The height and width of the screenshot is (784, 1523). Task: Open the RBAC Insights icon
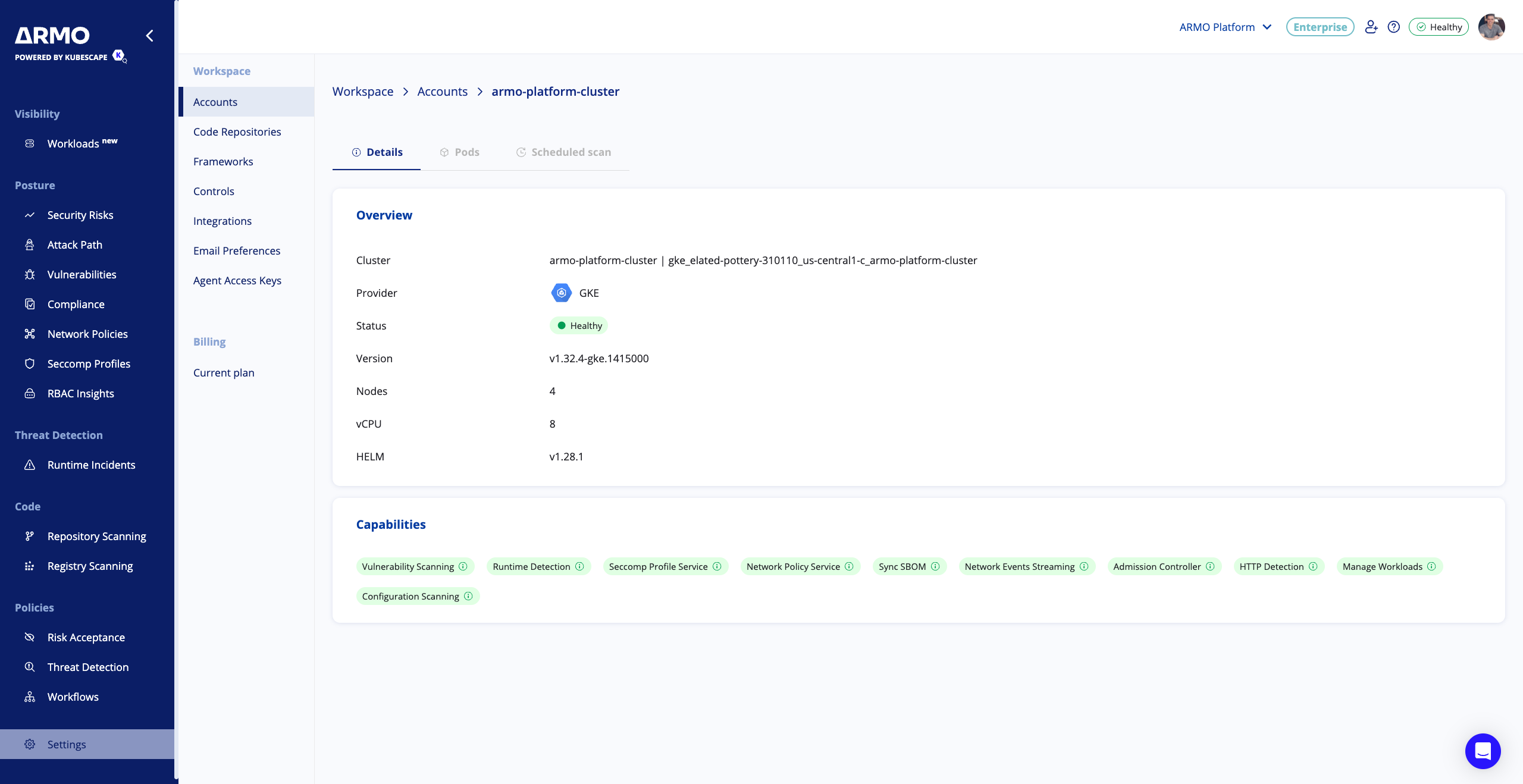point(30,393)
